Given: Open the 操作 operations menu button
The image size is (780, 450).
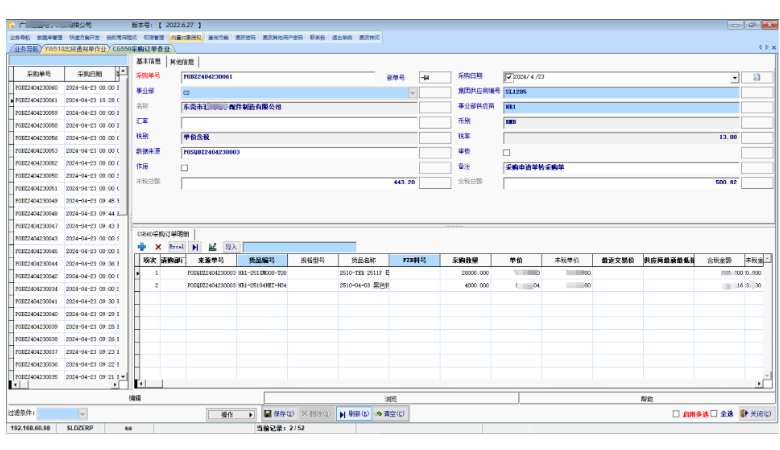Looking at the screenshot, I should pyautogui.click(x=231, y=414).
